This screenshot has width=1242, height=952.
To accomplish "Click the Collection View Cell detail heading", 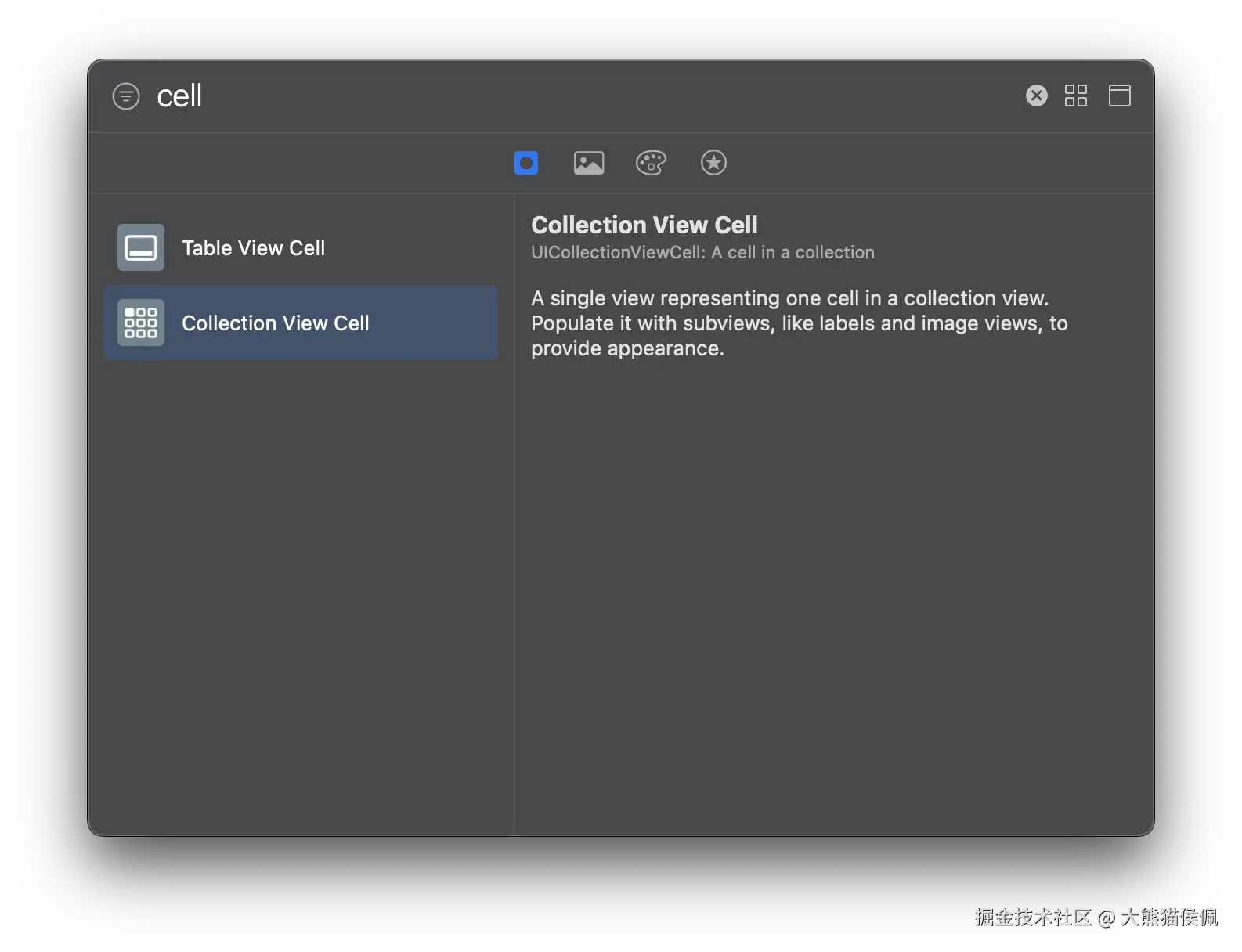I will tap(644, 225).
